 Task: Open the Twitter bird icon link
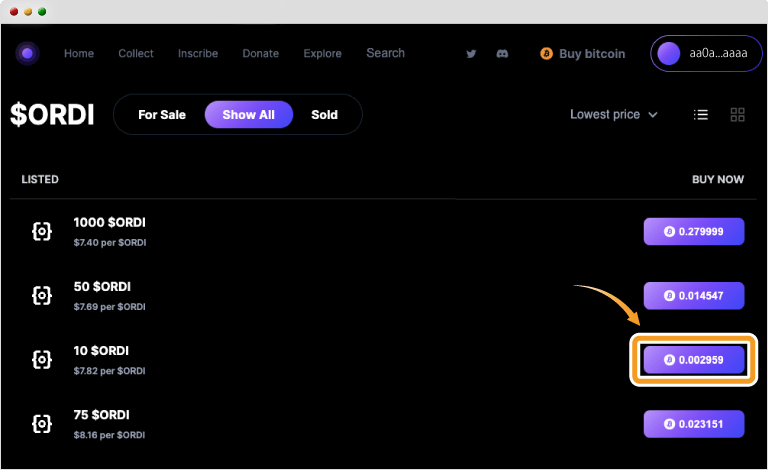(x=471, y=54)
